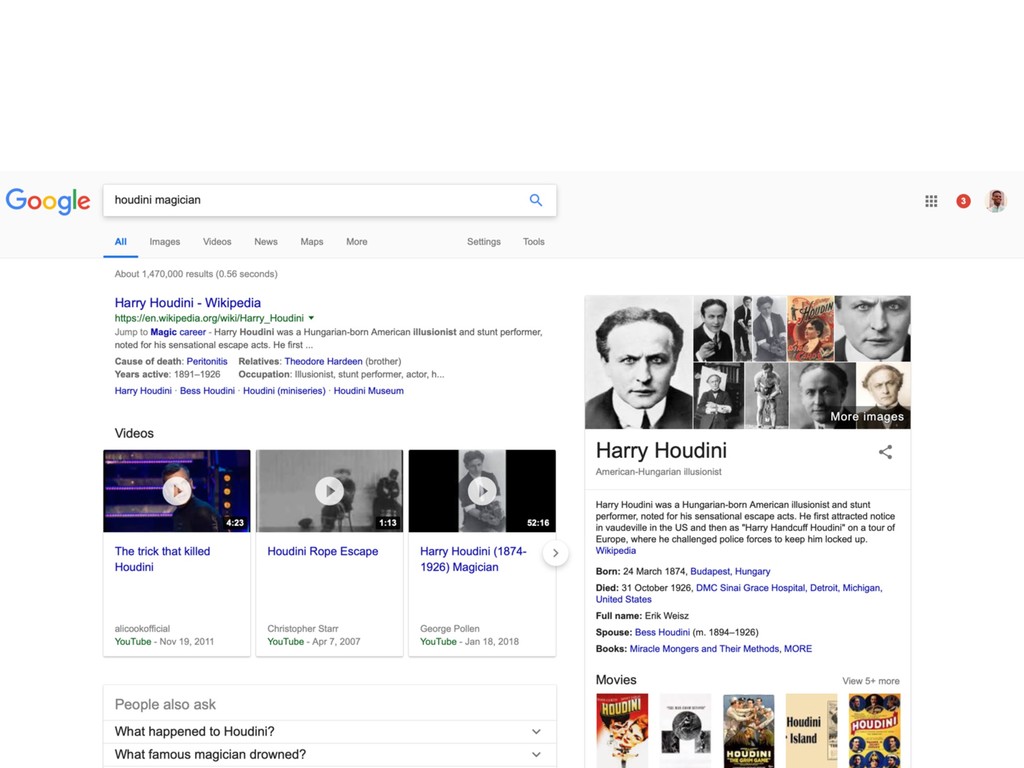The image size is (1024, 768).
Task: Open the Houdini Museum sitelink
Action: [x=368, y=391]
